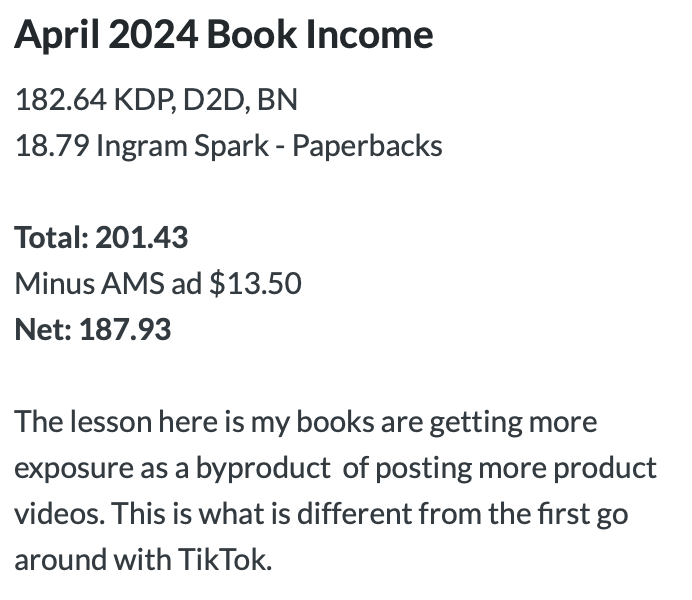
Task: Click the $13.50 ad cost
Action: coord(255,284)
